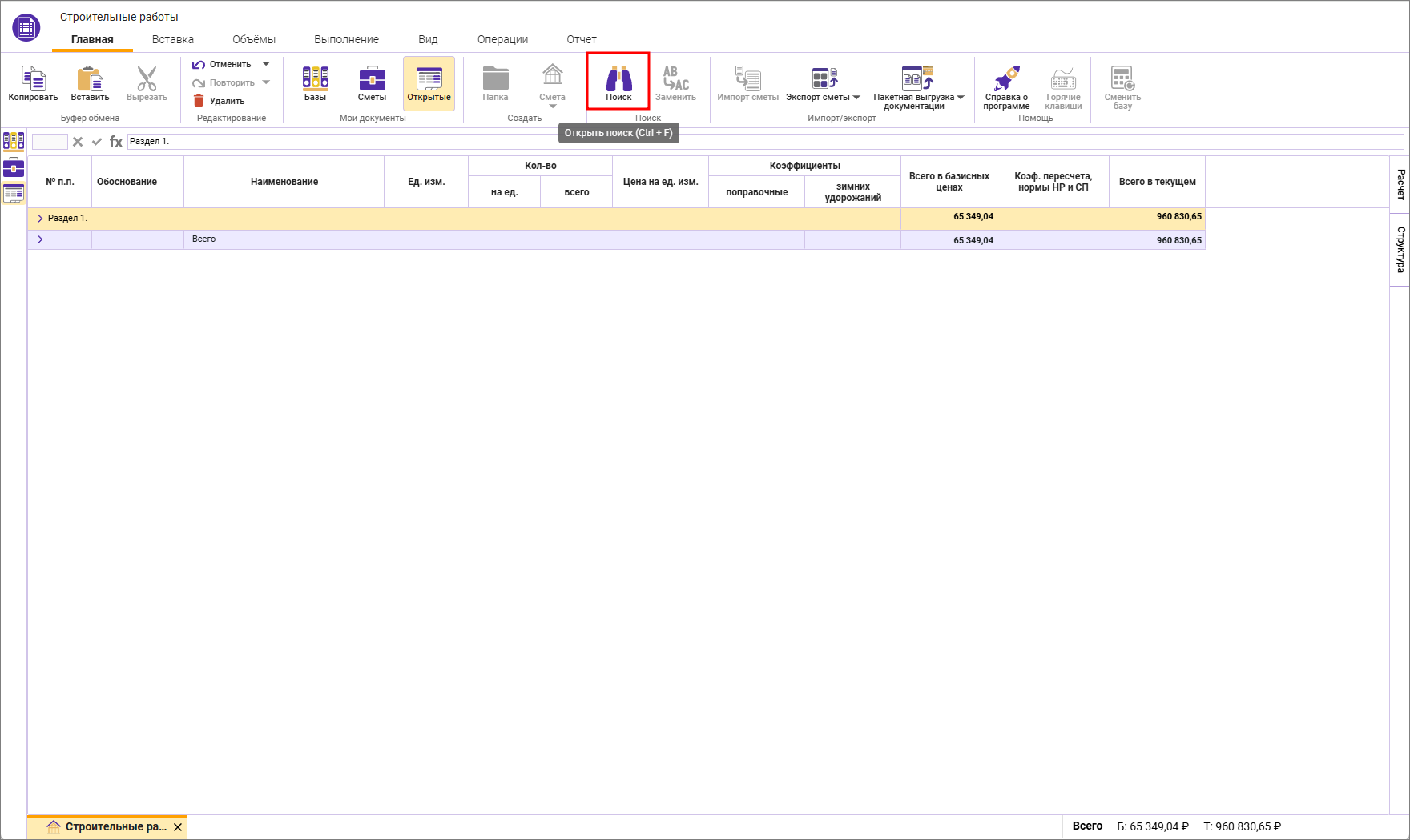
Task: Expand the Раздел 1. row
Action: coord(40,218)
